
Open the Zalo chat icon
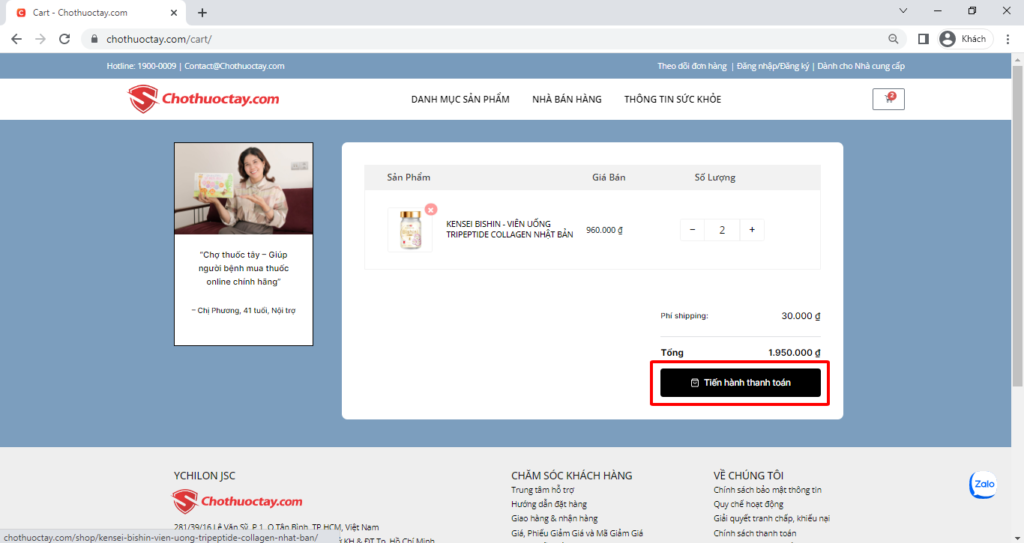pyautogui.click(x=983, y=484)
